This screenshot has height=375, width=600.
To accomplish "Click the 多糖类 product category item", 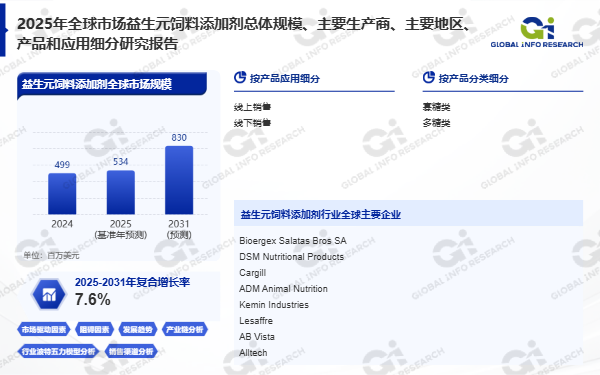I will (x=436, y=123).
